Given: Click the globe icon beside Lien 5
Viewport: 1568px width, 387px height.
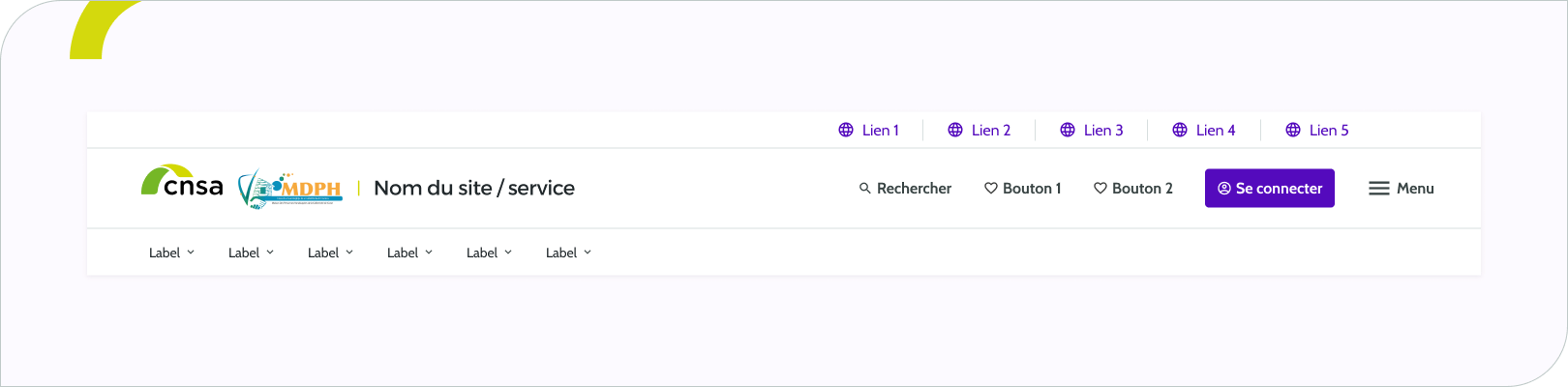Looking at the screenshot, I should click(1293, 131).
